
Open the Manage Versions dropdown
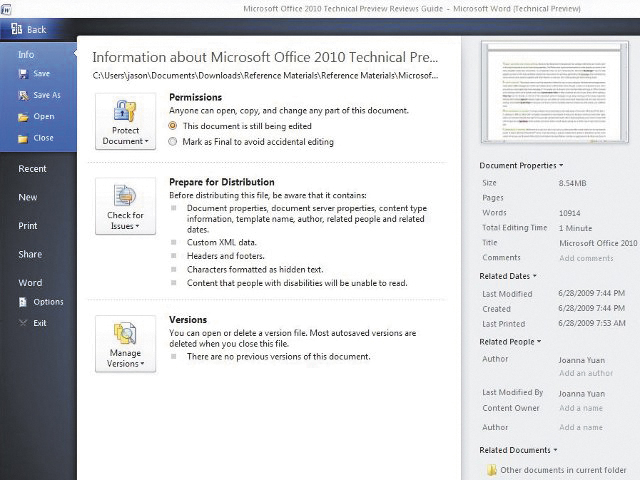(x=125, y=344)
